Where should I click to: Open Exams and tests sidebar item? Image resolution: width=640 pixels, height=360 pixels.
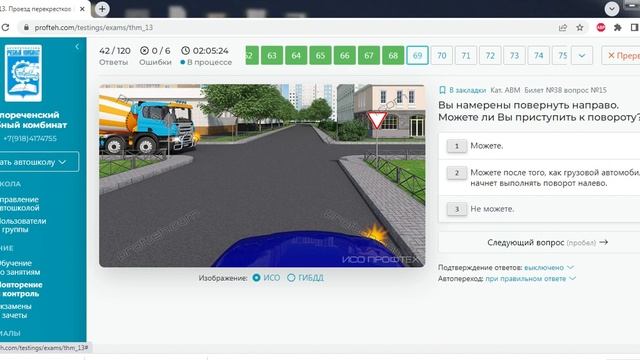point(16,311)
